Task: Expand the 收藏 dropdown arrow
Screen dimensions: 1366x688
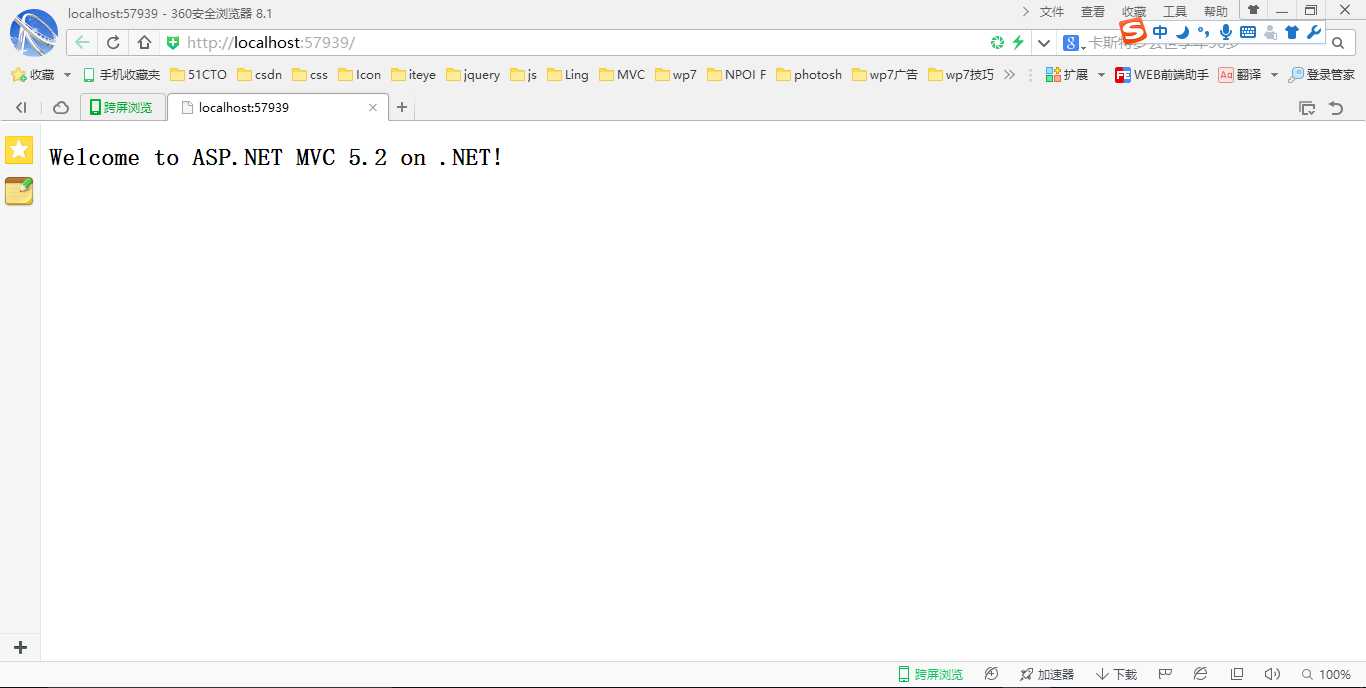Action: (68, 75)
